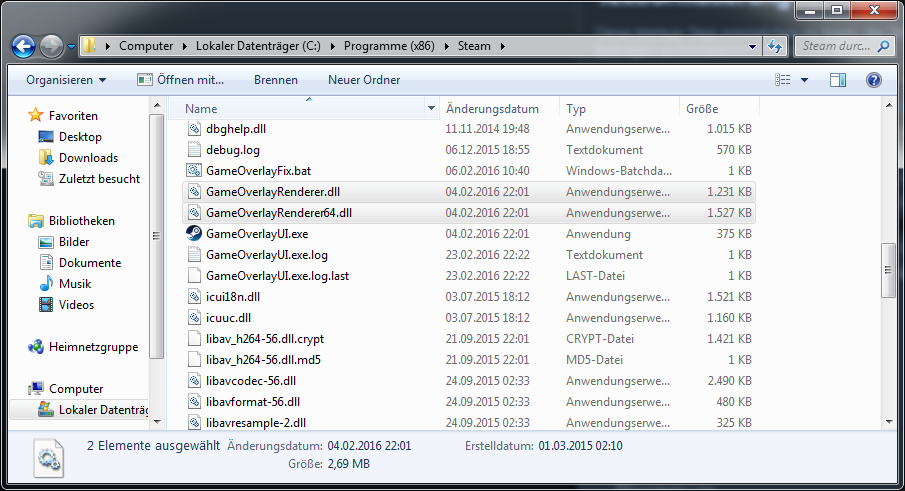This screenshot has height=491, width=905.
Task: Select GameOverlayUI.exe.log.last file icon
Action: click(194, 276)
